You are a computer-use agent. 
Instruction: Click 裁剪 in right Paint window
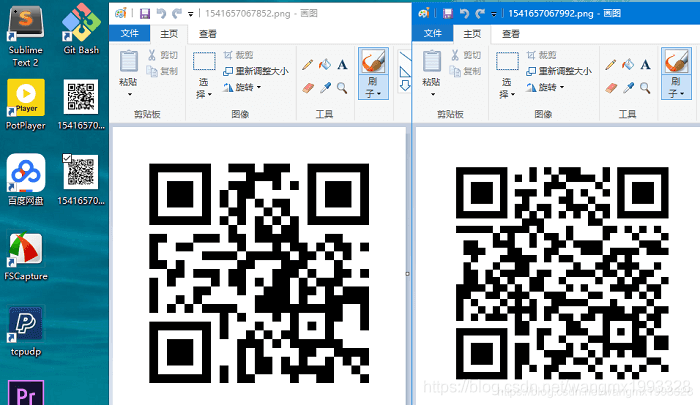542,55
